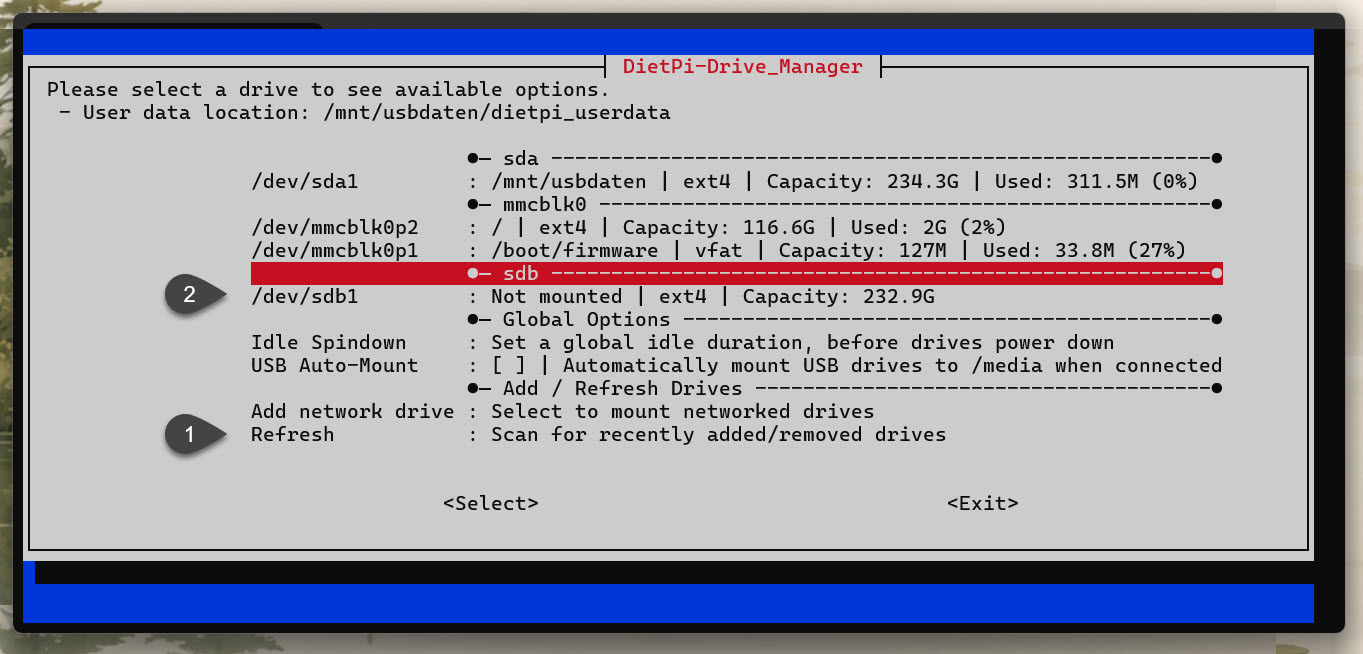This screenshot has width=1363, height=654.
Task: Click the DietPi-Drive_Manager title text
Action: (742, 67)
